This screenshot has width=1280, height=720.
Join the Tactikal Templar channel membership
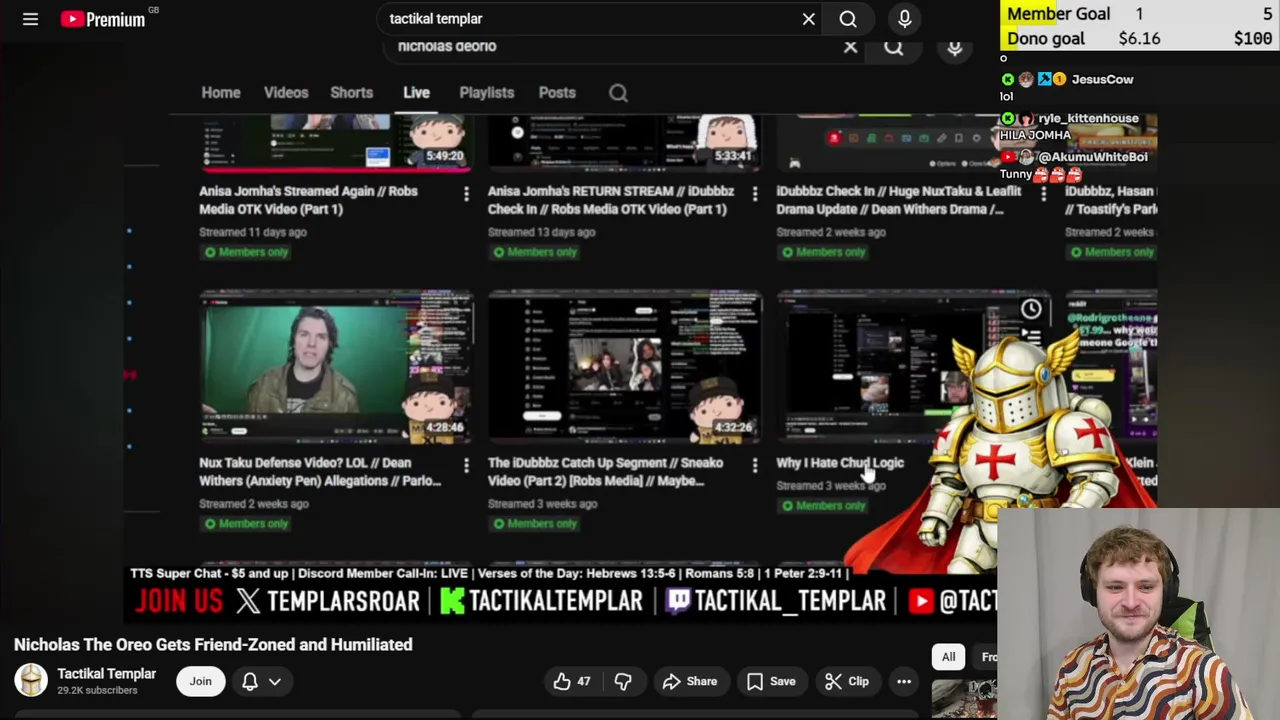pos(201,681)
